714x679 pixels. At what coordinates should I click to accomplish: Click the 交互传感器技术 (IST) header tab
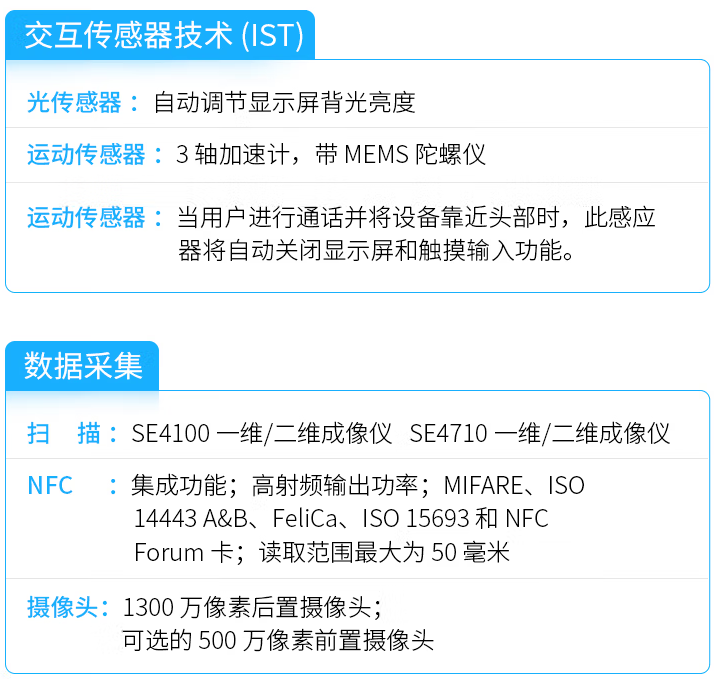163,35
